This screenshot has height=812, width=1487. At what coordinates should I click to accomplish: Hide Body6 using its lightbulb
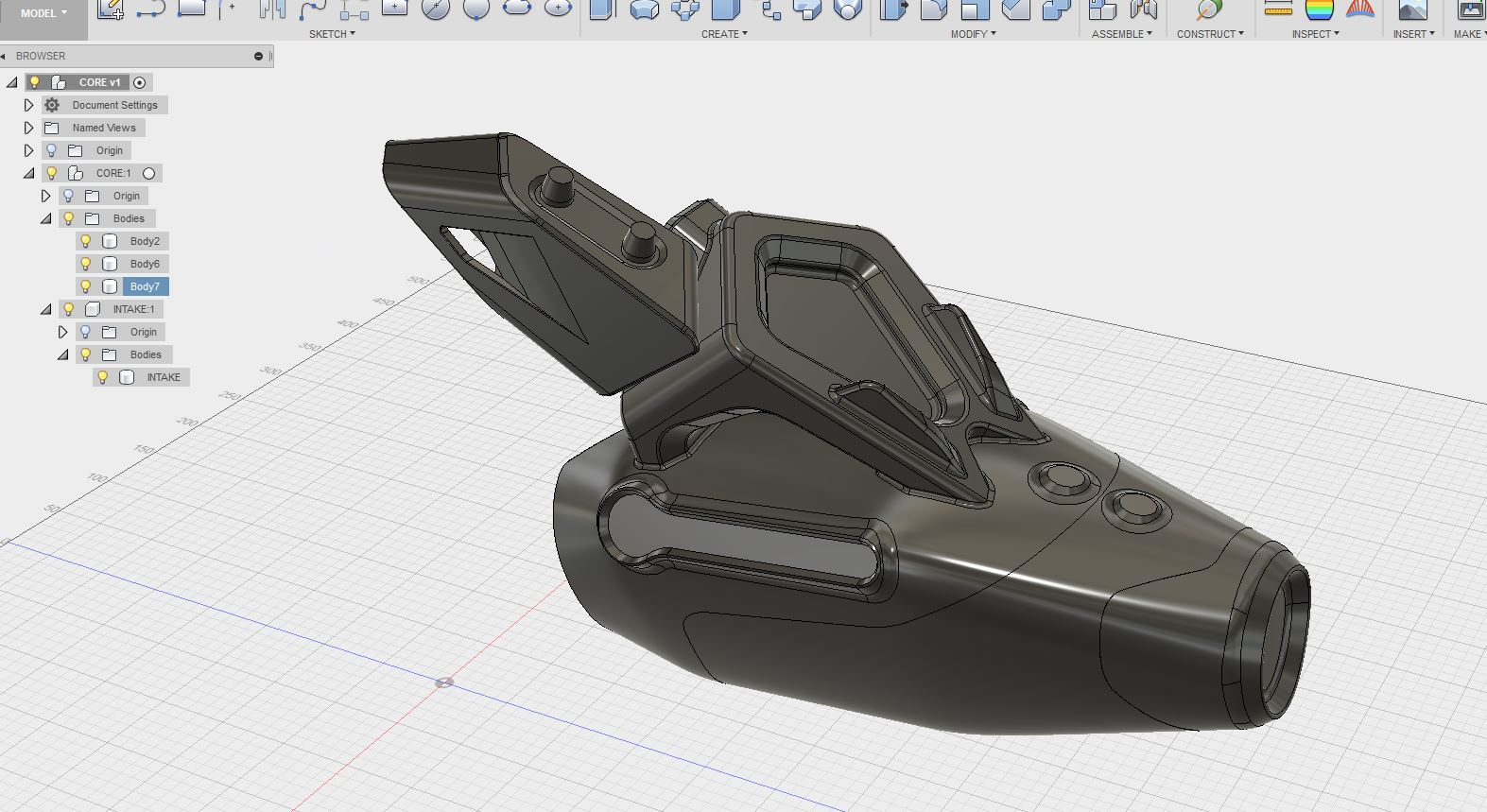86,264
